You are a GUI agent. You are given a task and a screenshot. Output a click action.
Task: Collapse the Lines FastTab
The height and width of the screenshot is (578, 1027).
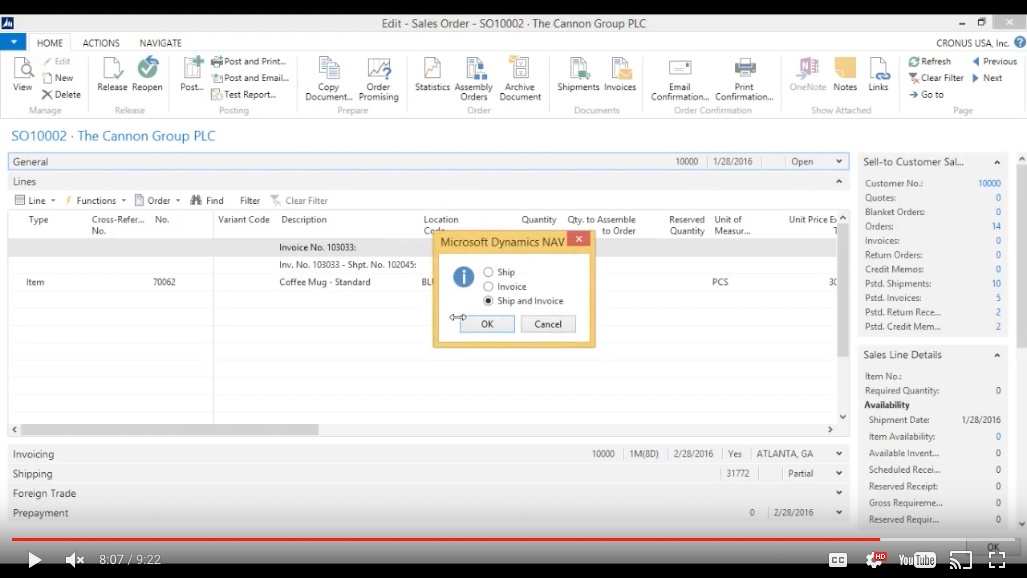(x=839, y=182)
